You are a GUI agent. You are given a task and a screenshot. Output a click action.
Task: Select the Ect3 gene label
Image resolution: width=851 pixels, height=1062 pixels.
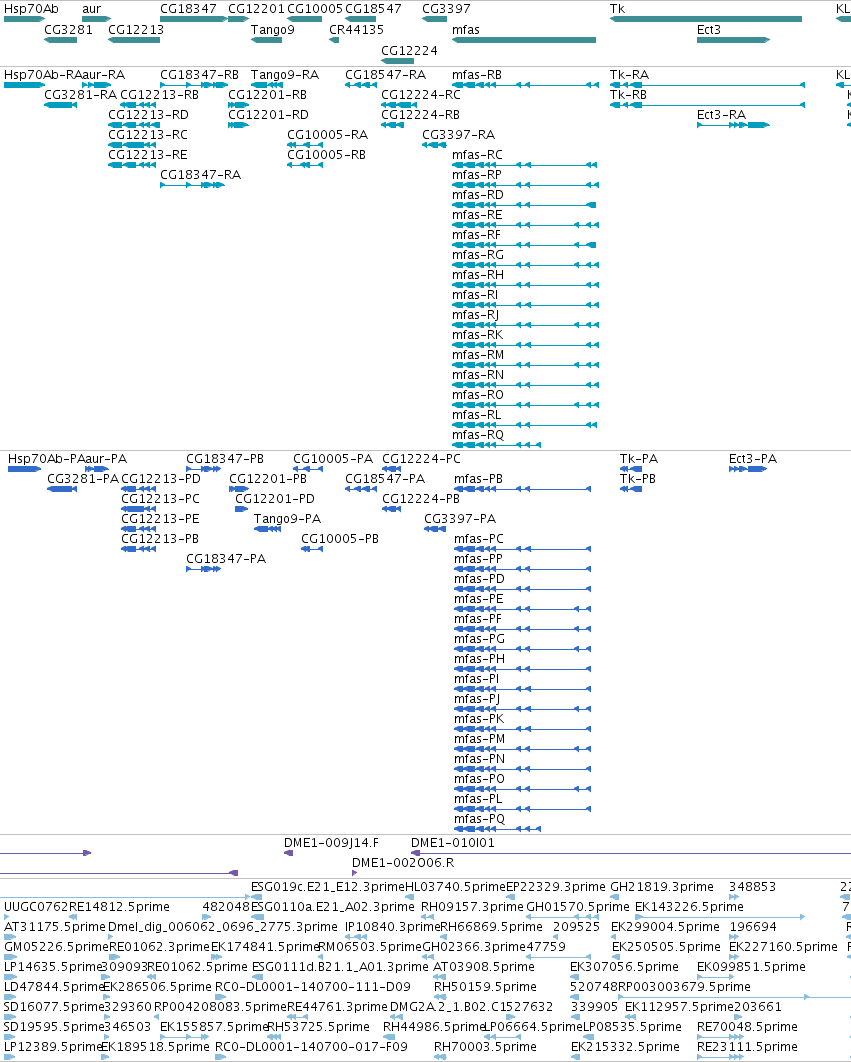tap(709, 30)
